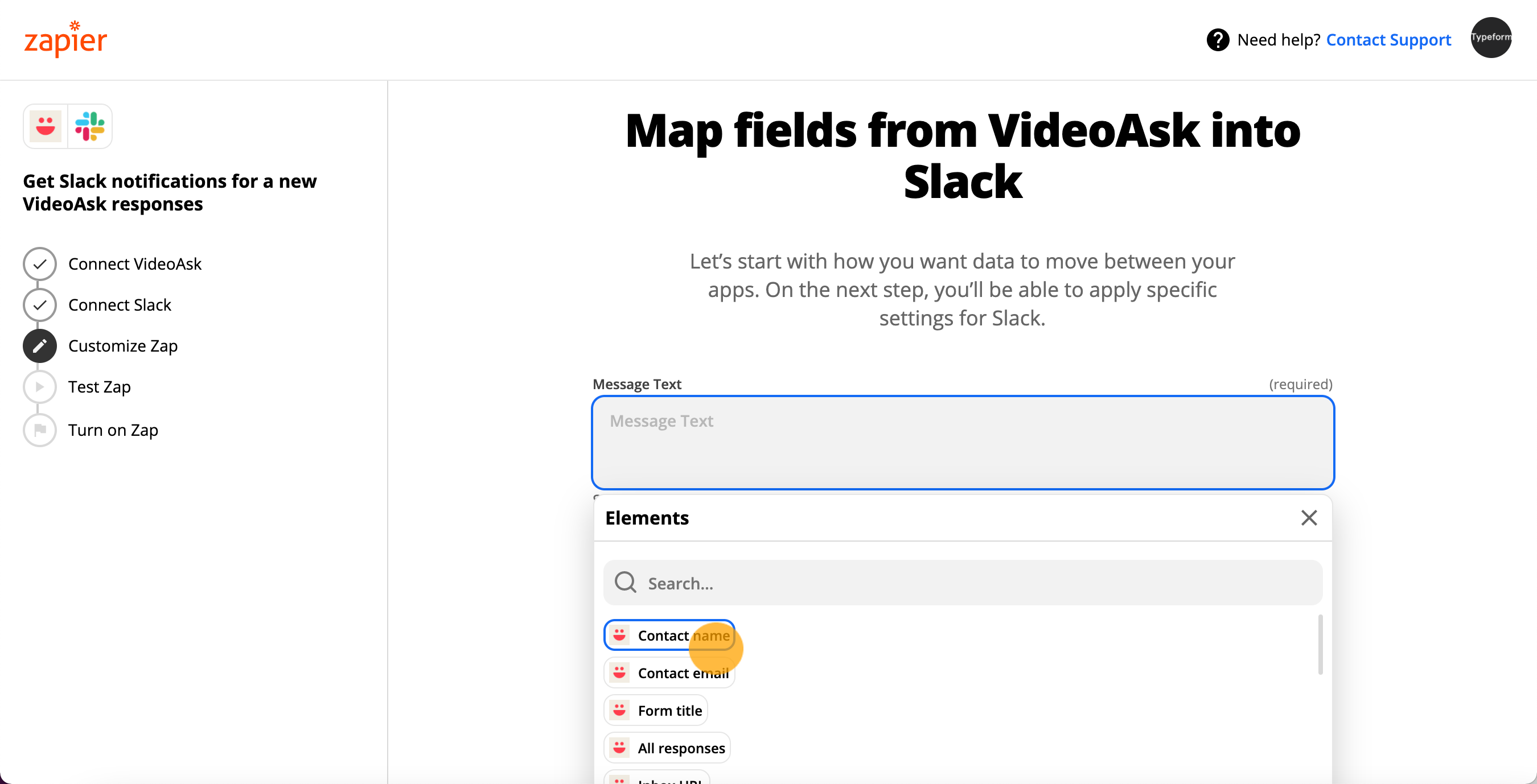Click VideoAsk icon beside All responses

click(x=619, y=748)
